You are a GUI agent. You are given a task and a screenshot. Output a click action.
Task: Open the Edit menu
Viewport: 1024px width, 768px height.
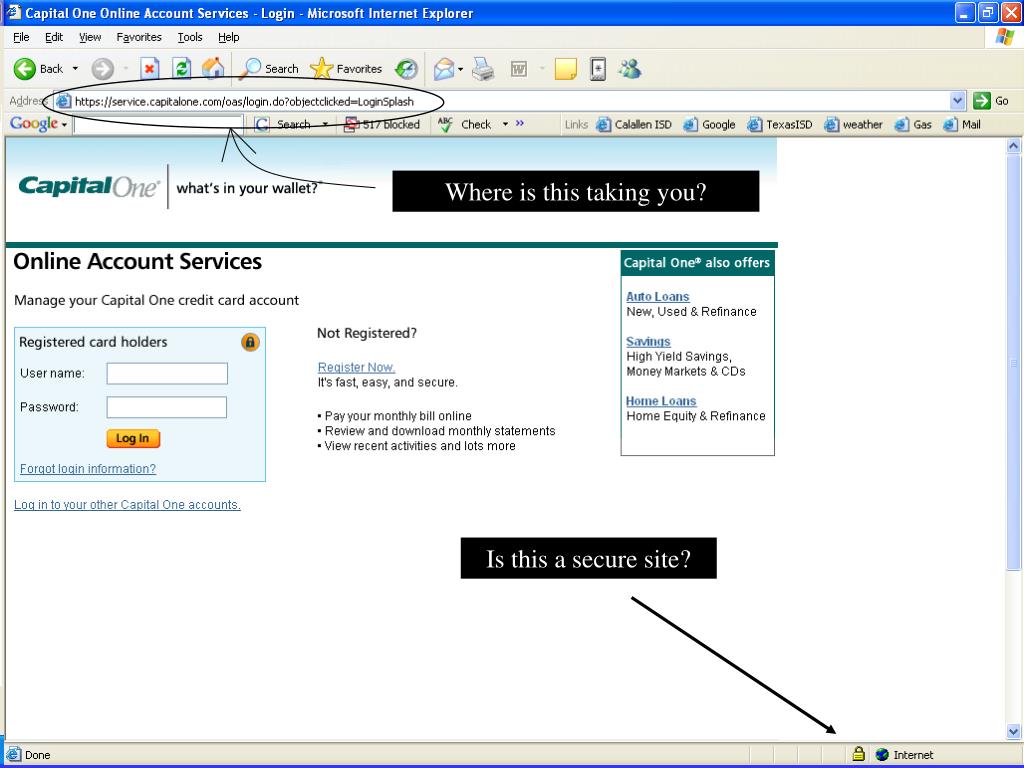tap(54, 37)
